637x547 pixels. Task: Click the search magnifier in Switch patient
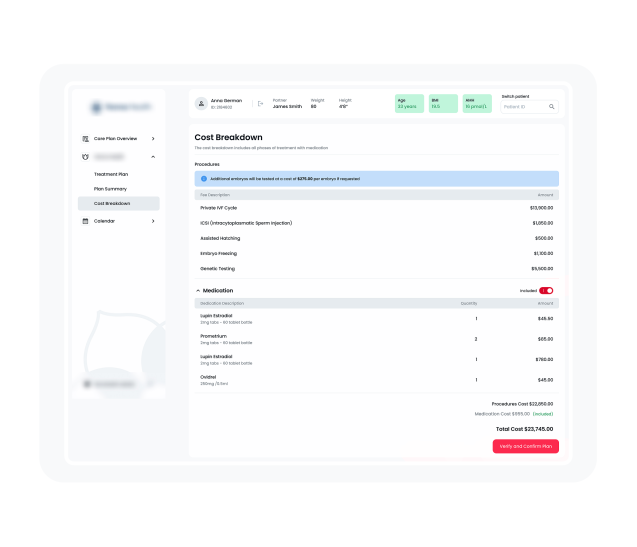(551, 106)
